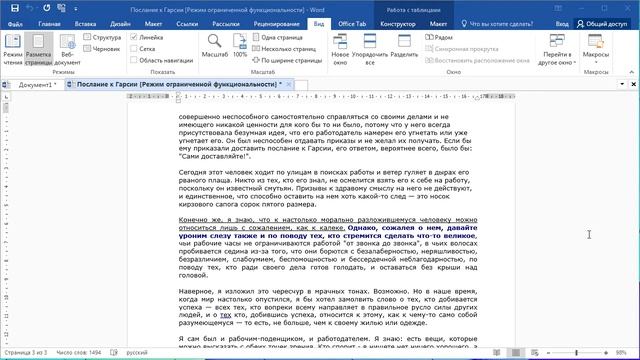Click the new blank tab button
This screenshot has height=360, width=640.
click(x=301, y=85)
